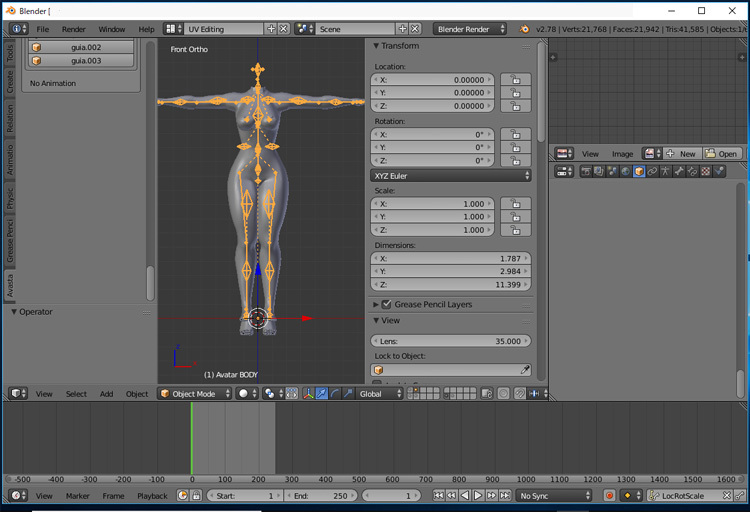Screen dimensions: 750x512
Task: Click Open image button
Action: [722, 154]
